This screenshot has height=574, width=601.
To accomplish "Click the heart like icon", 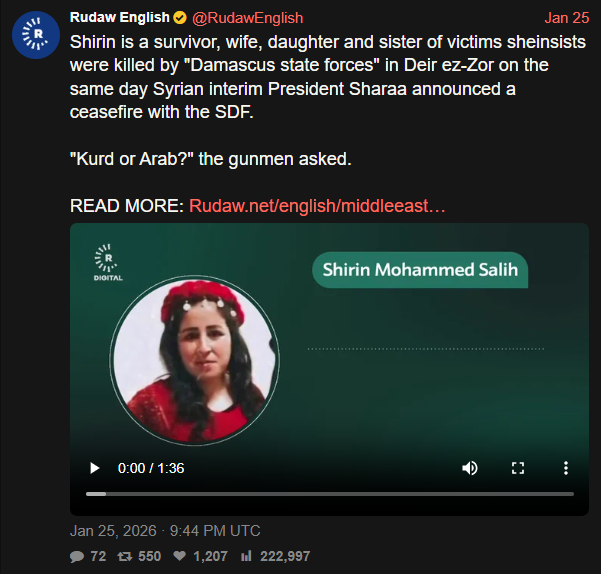I will point(180,556).
